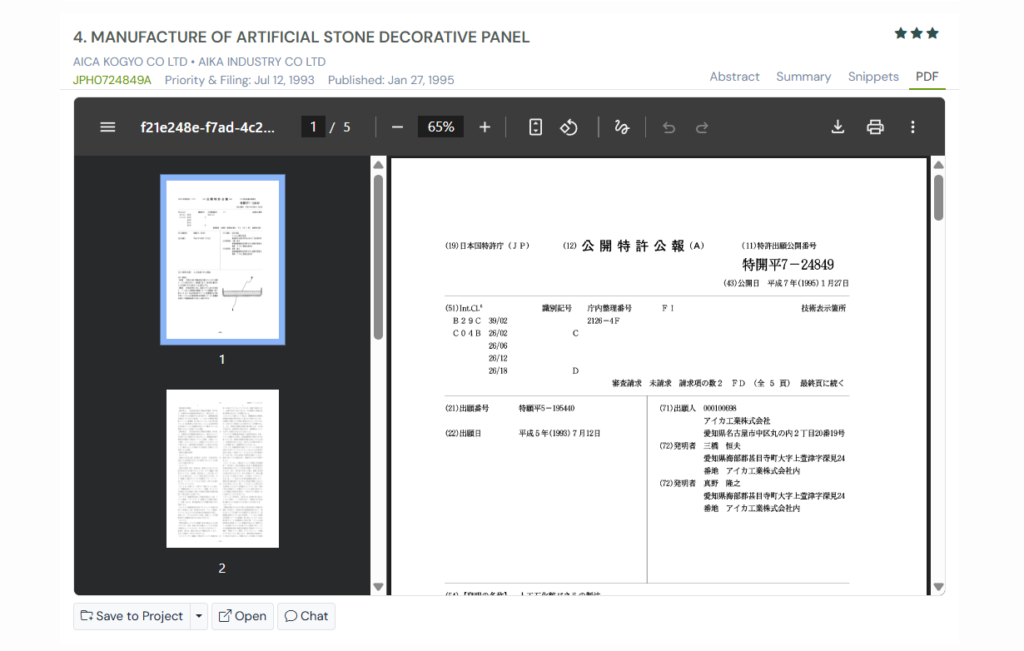This screenshot has height=651, width=1024.
Task: Rotate the PDF page counterclockwise
Action: pos(568,126)
